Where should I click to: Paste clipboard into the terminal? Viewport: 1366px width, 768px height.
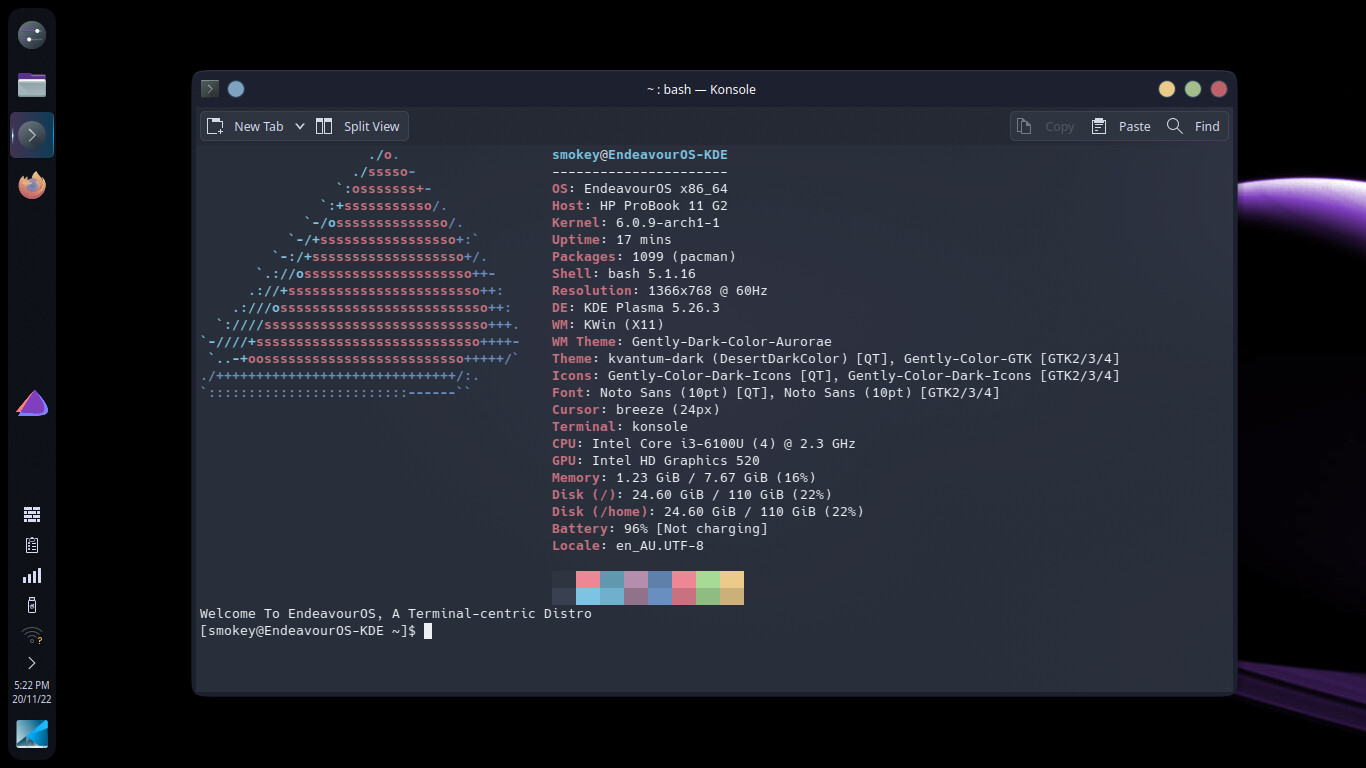tap(1121, 126)
